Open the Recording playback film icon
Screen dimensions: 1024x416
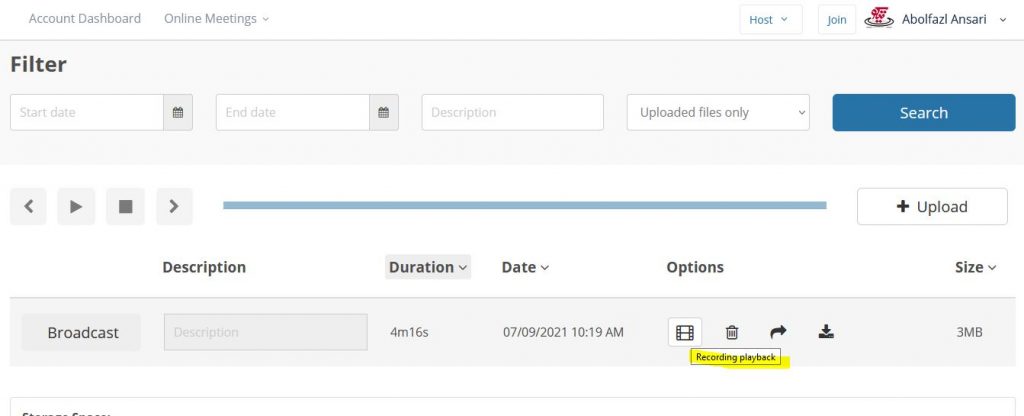pyautogui.click(x=684, y=332)
